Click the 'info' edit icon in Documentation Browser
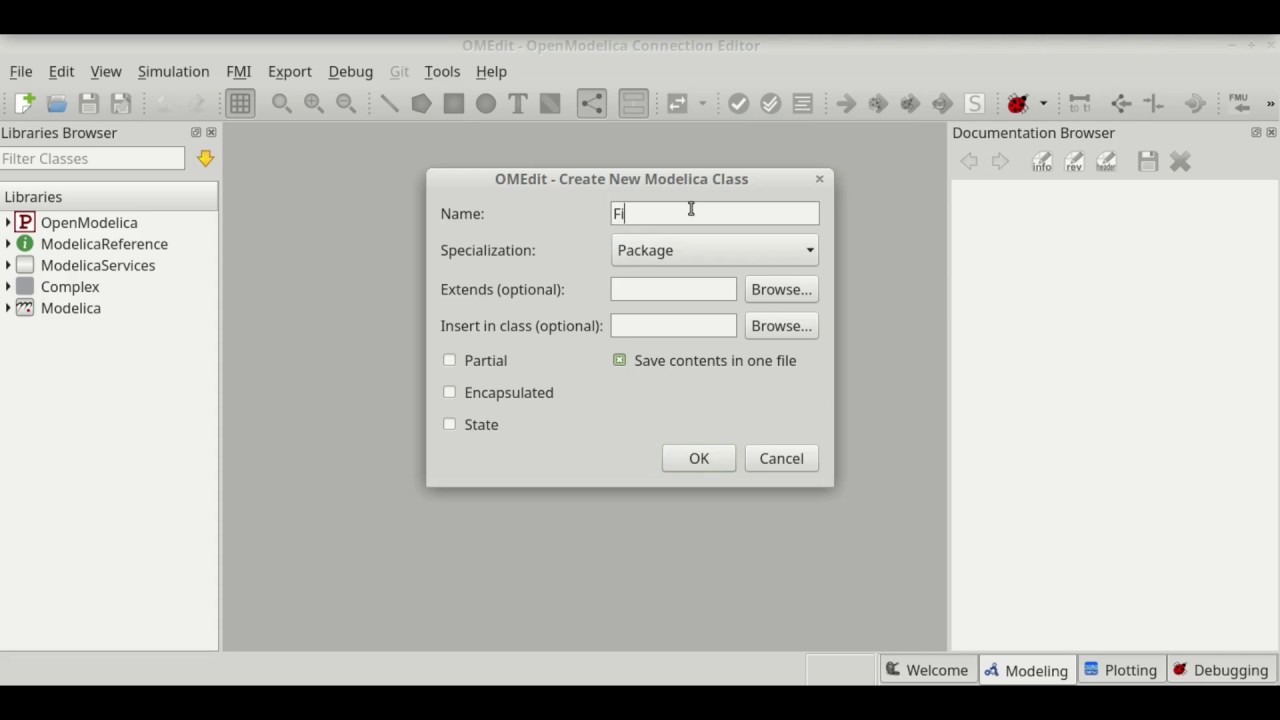The width and height of the screenshot is (1280, 720). [1042, 161]
